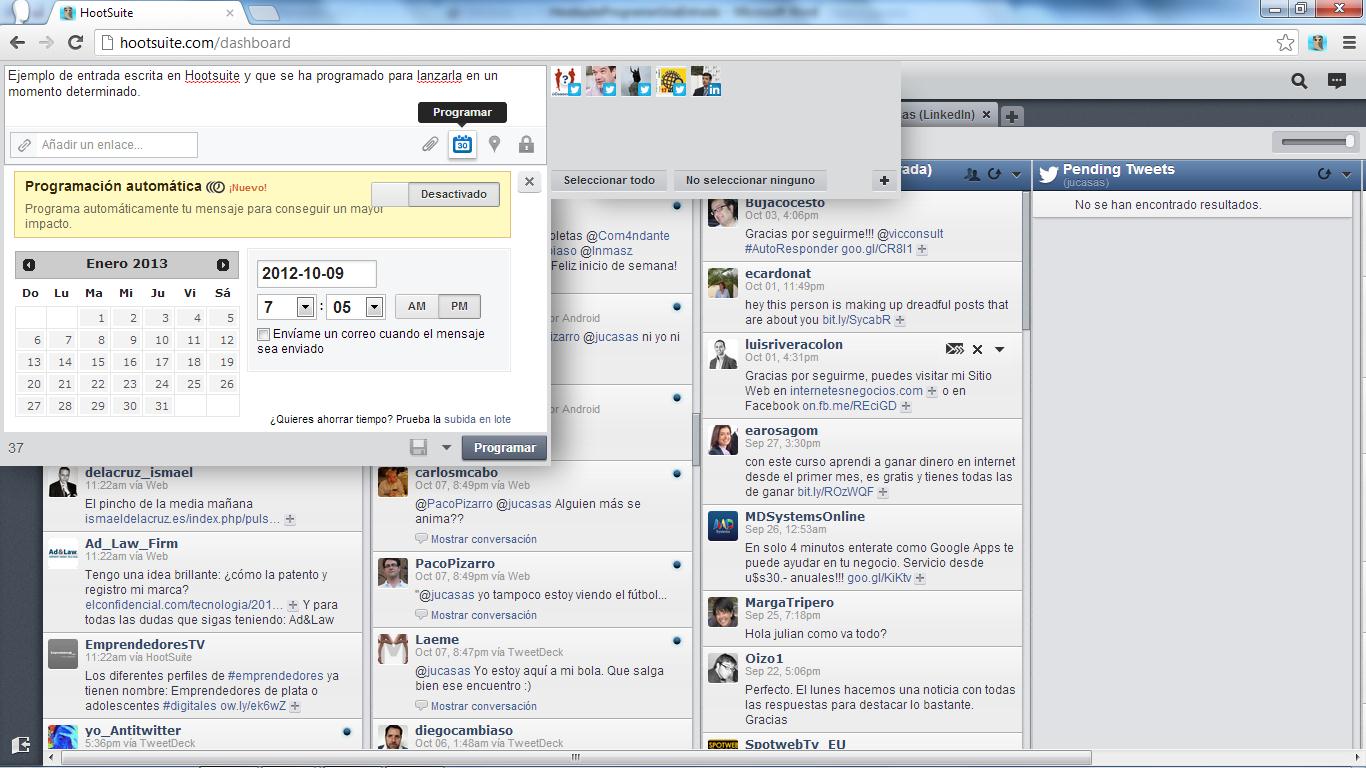1366x768 pixels.
Task: Select PM for the scheduled time
Action: click(459, 306)
